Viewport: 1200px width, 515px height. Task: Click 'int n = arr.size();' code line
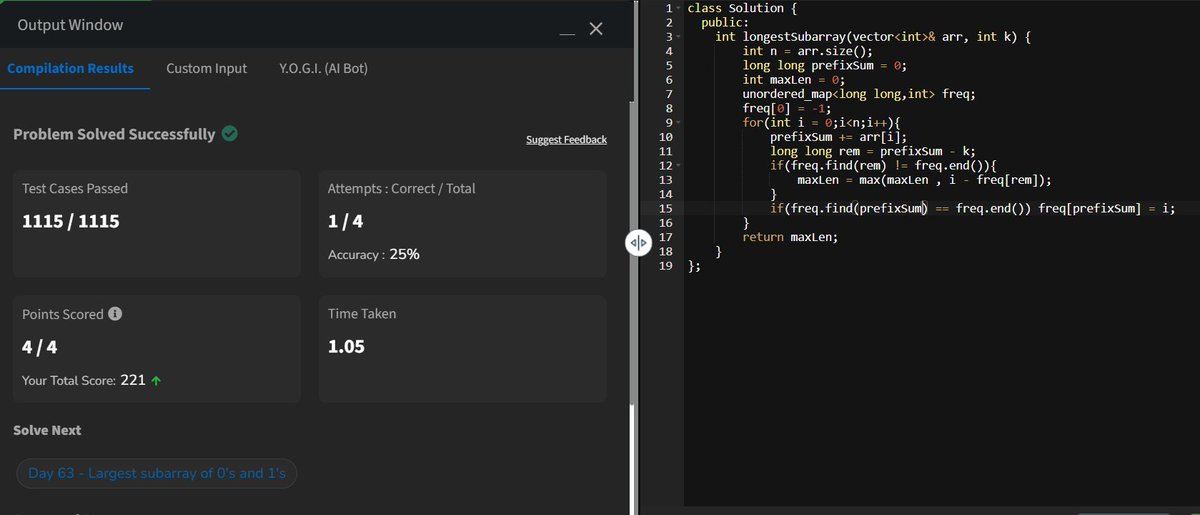(x=808, y=51)
